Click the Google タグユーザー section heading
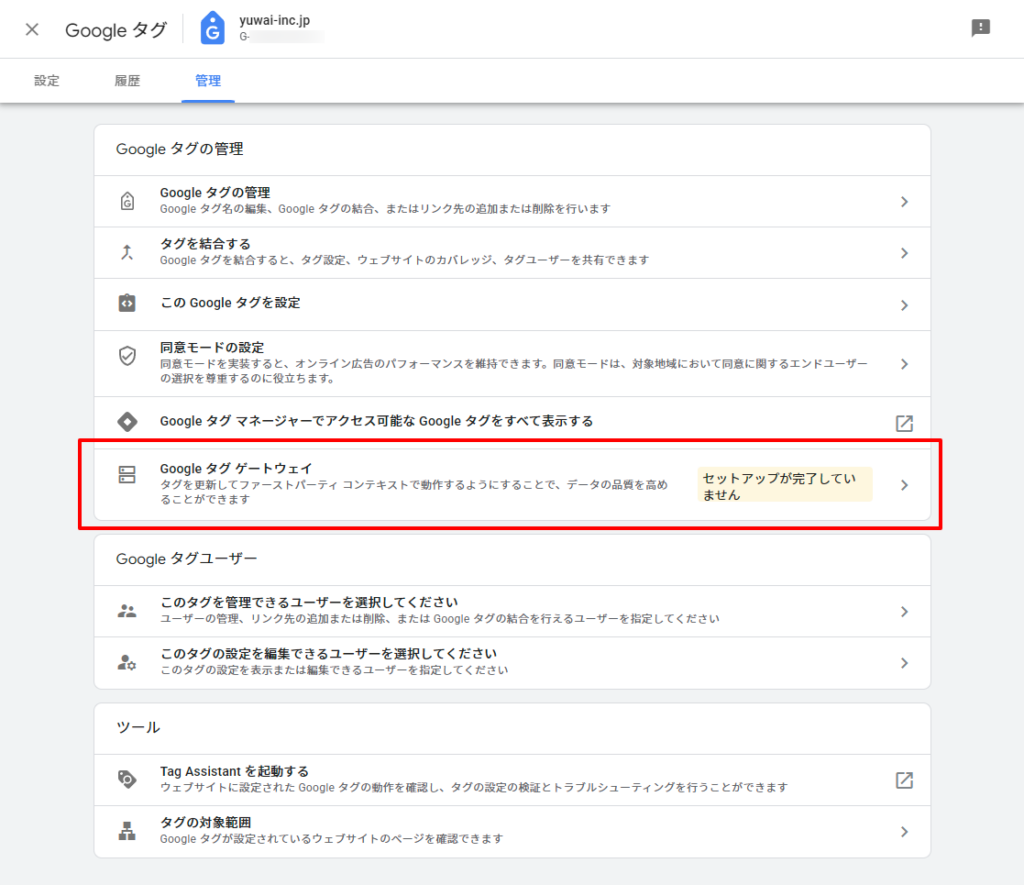 (186, 559)
